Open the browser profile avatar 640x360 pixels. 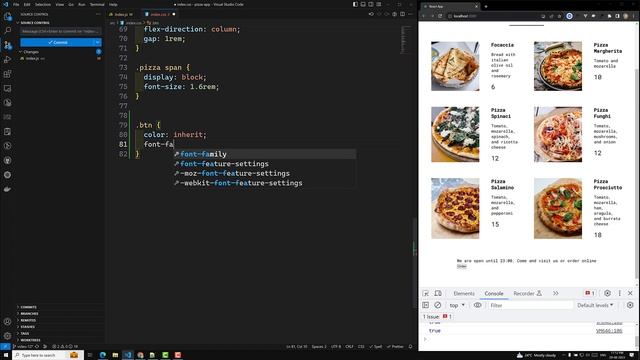click(x=625, y=16)
